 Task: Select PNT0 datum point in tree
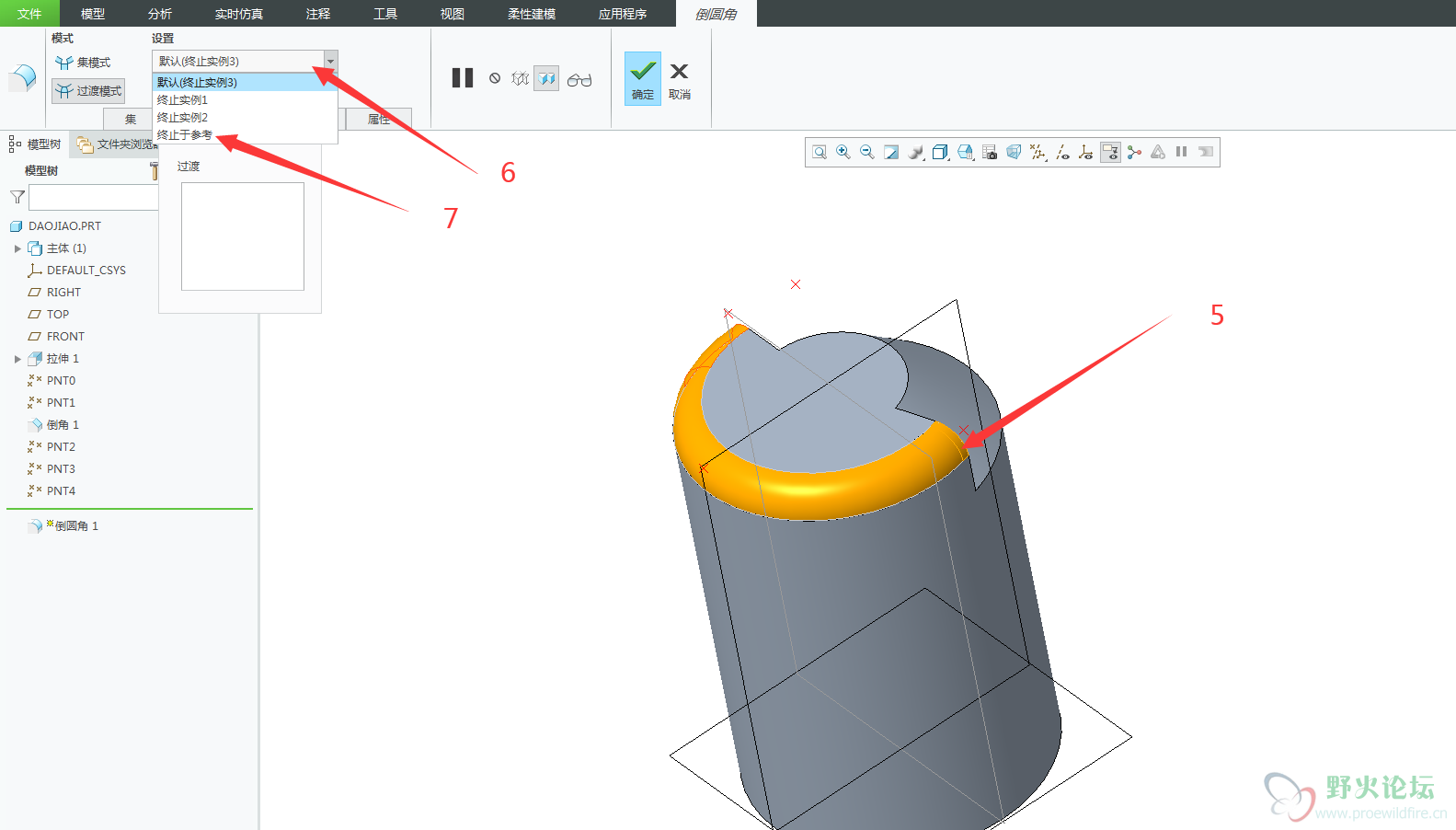coord(52,381)
